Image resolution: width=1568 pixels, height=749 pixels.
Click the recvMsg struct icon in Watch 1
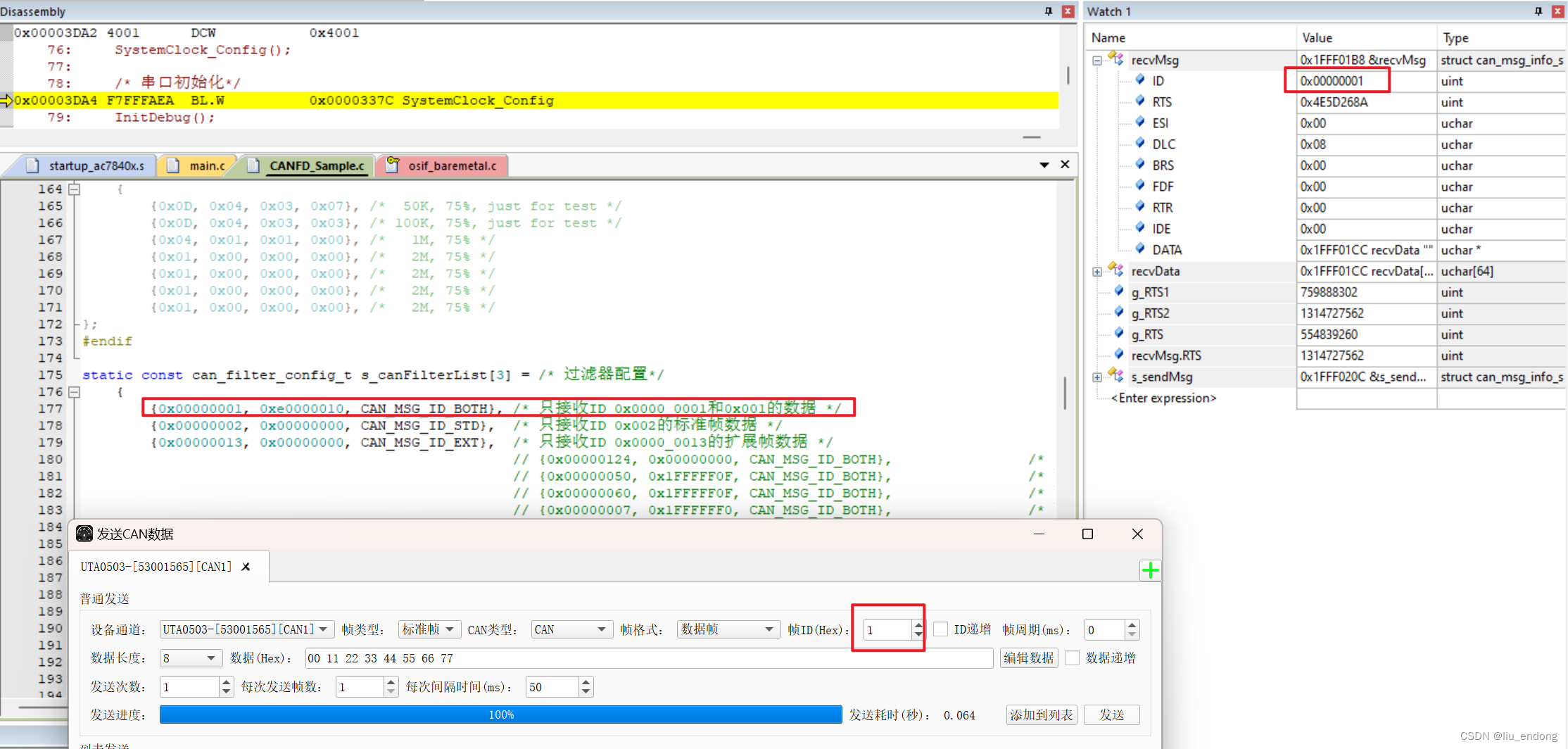tap(1115, 60)
